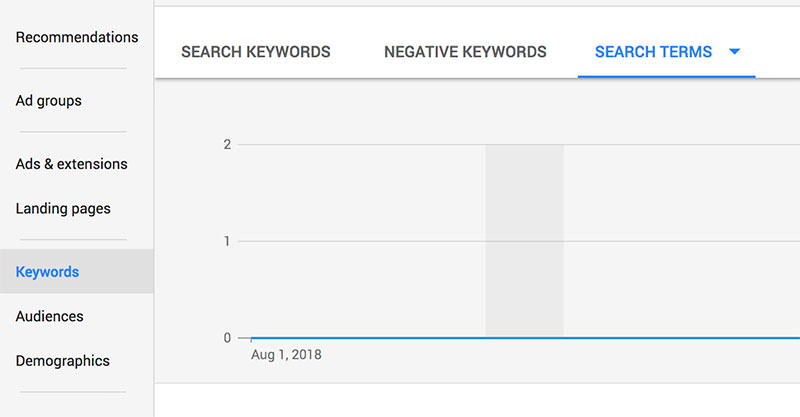Image resolution: width=800 pixels, height=417 pixels.
Task: Click the y-axis label 0
Action: (x=227, y=337)
